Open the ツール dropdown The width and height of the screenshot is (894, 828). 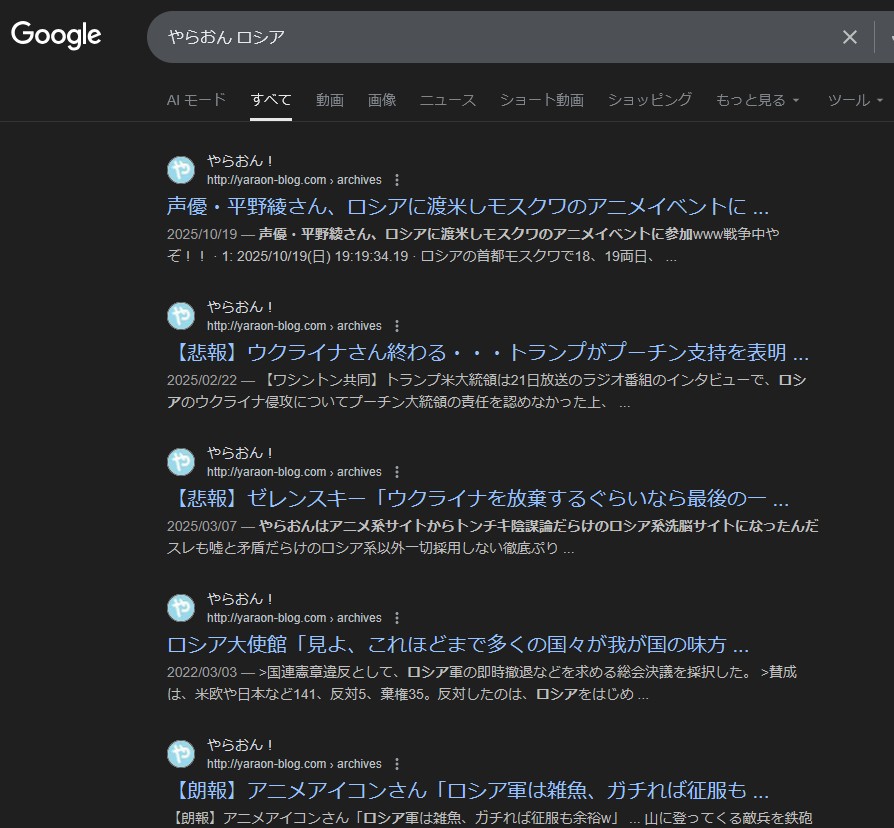click(x=855, y=100)
